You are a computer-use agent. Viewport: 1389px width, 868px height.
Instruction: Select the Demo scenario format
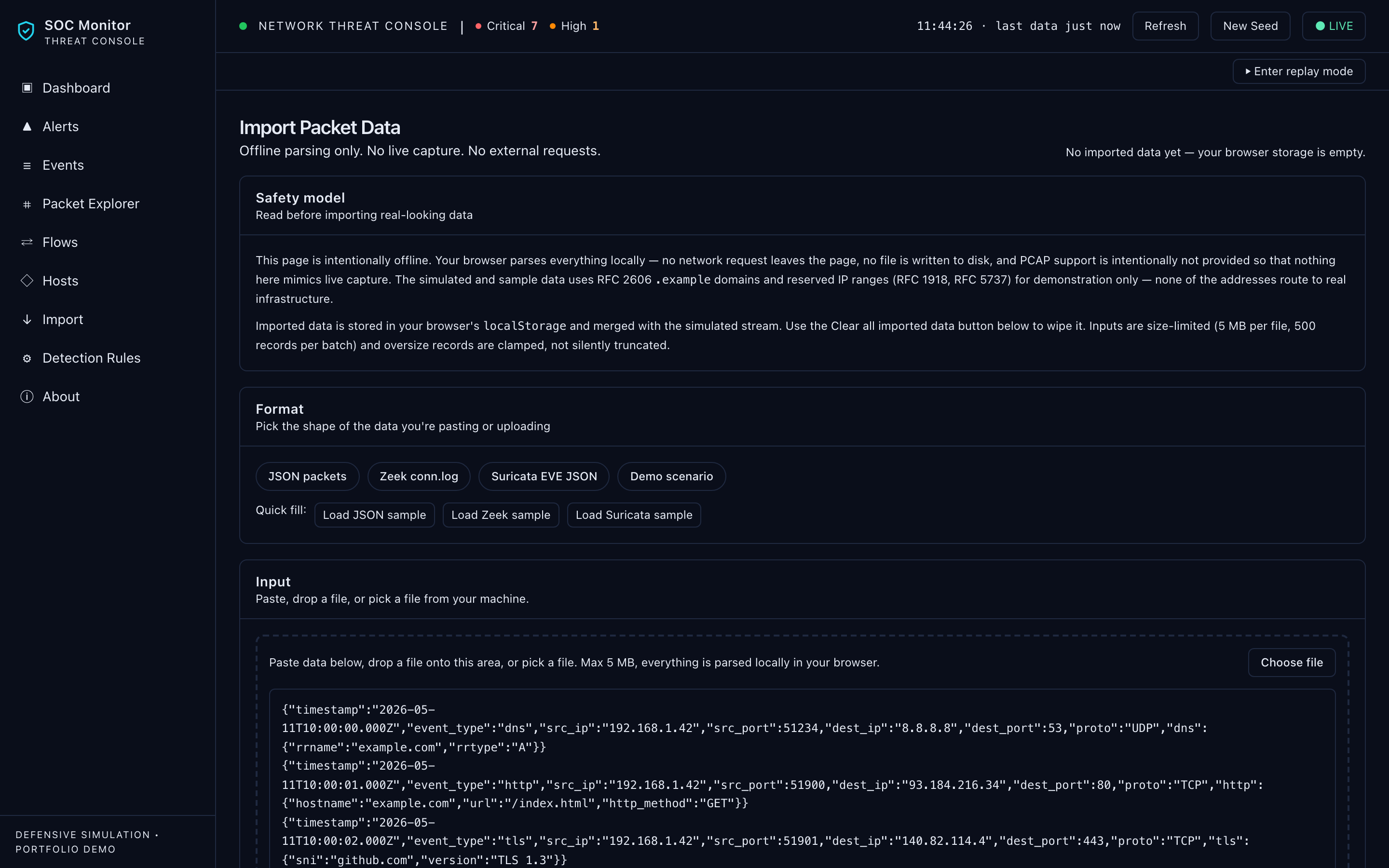click(x=671, y=476)
